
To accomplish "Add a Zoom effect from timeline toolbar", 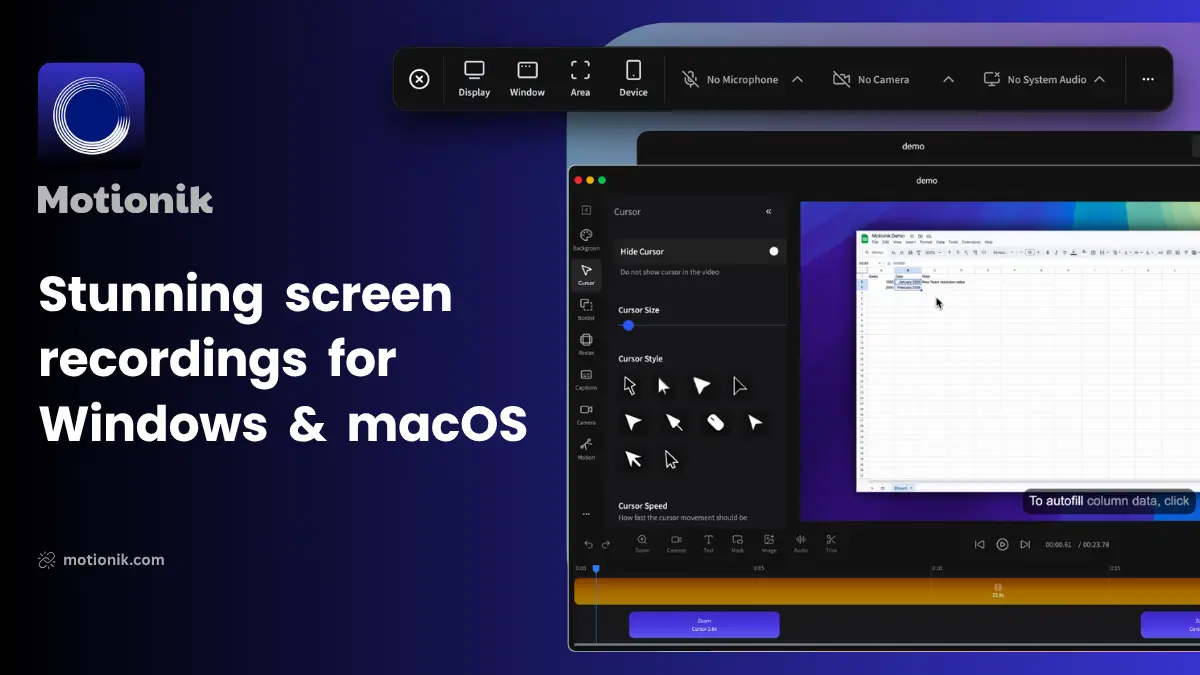I will click(642, 543).
